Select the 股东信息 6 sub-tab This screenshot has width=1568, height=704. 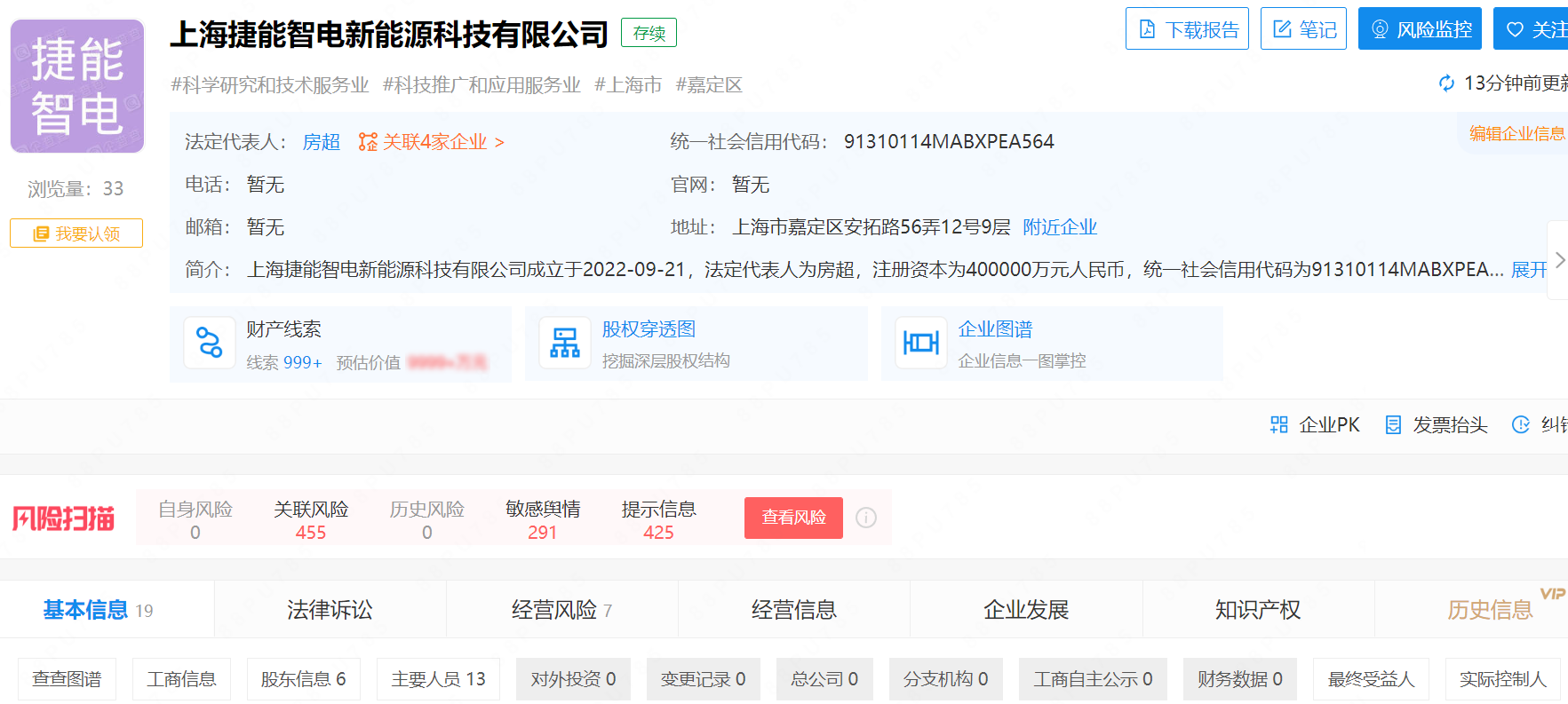[x=303, y=679]
